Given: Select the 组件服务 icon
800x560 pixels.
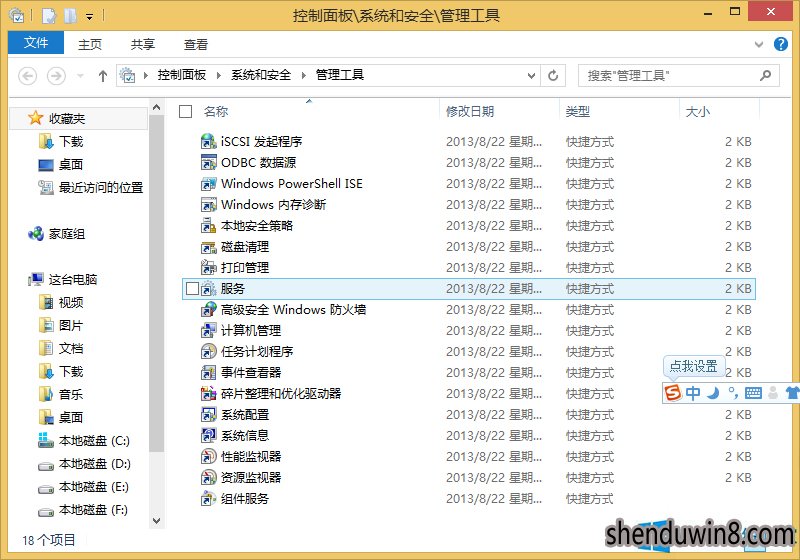Looking at the screenshot, I should (208, 498).
